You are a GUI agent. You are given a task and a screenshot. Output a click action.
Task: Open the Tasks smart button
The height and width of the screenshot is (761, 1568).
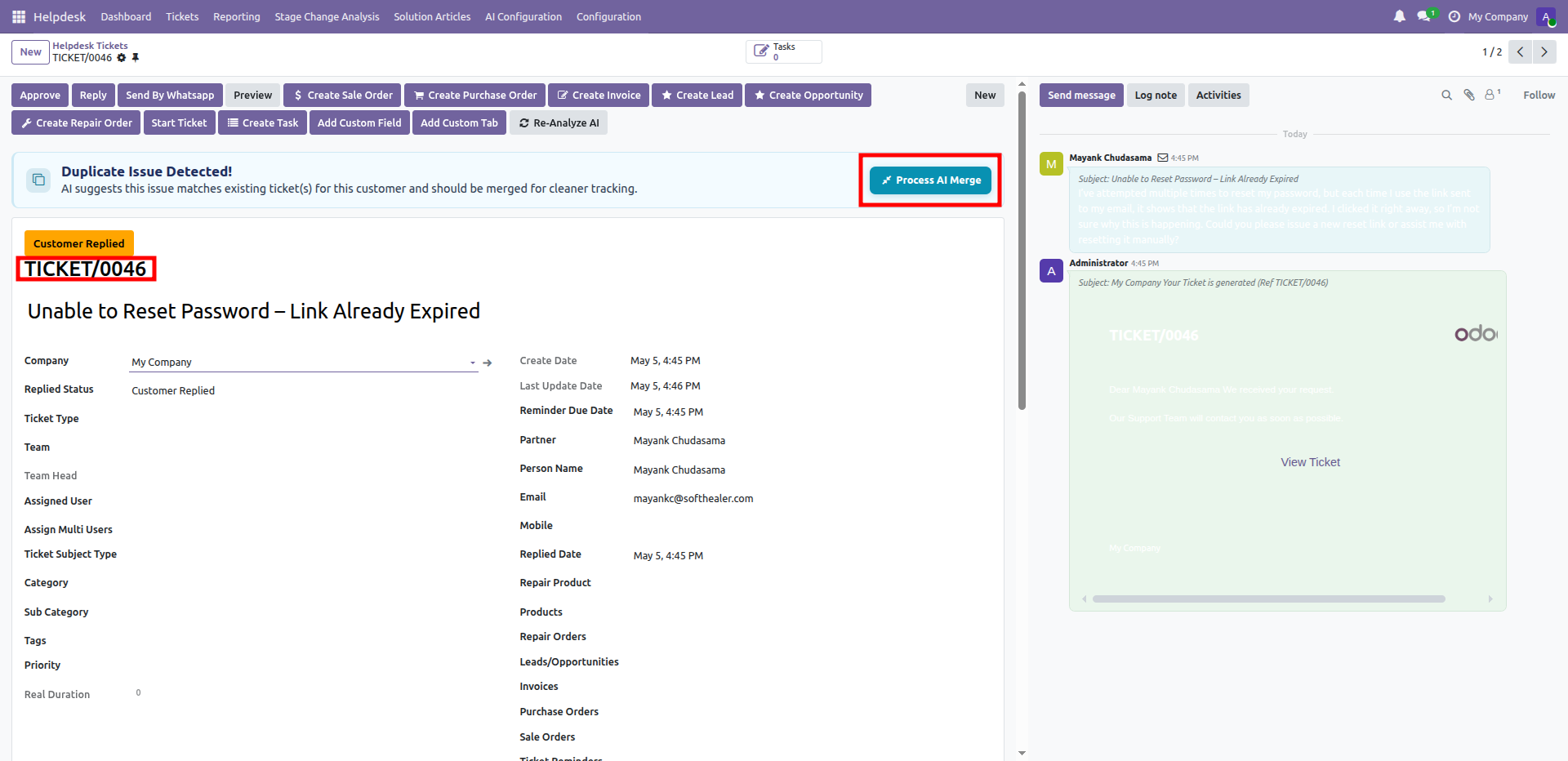783,51
